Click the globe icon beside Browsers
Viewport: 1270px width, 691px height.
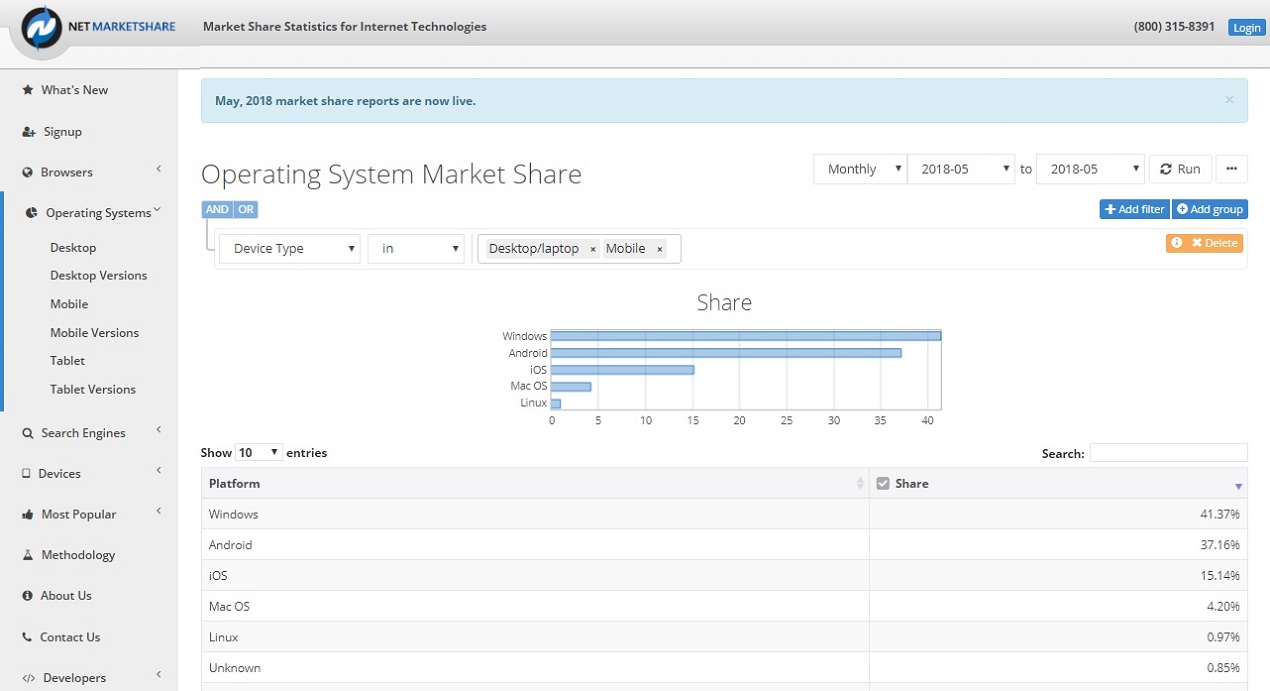coord(28,173)
